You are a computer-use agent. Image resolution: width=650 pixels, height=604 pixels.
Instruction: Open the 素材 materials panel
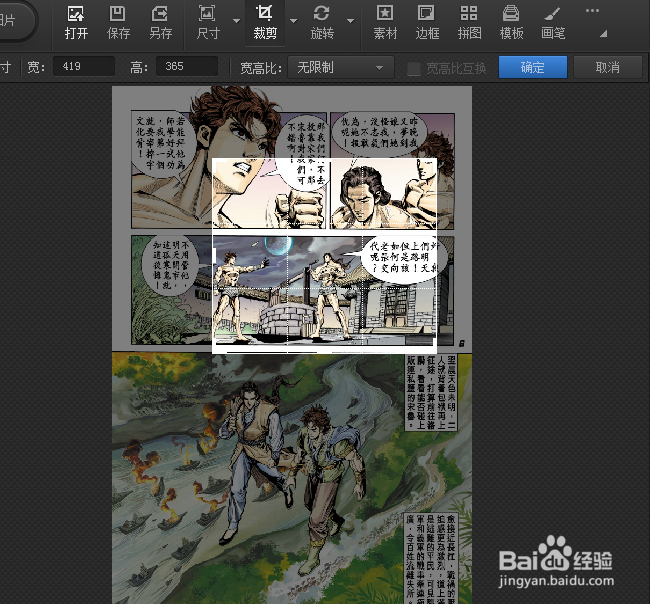coord(385,23)
